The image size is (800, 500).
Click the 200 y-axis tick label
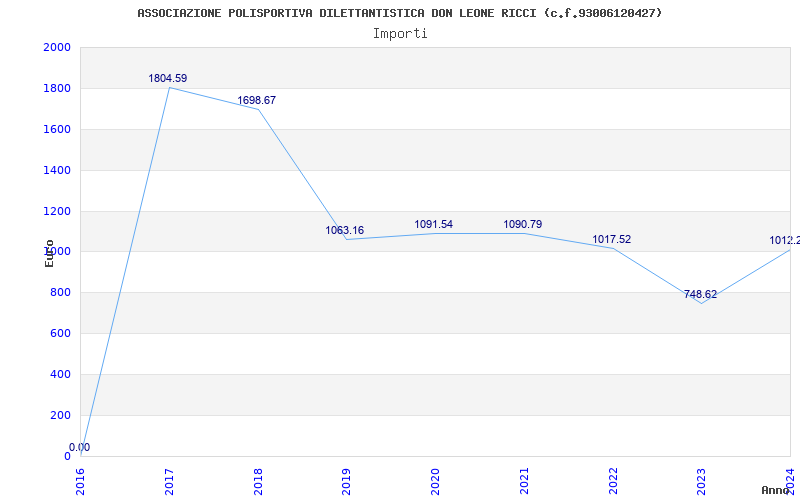click(61, 415)
